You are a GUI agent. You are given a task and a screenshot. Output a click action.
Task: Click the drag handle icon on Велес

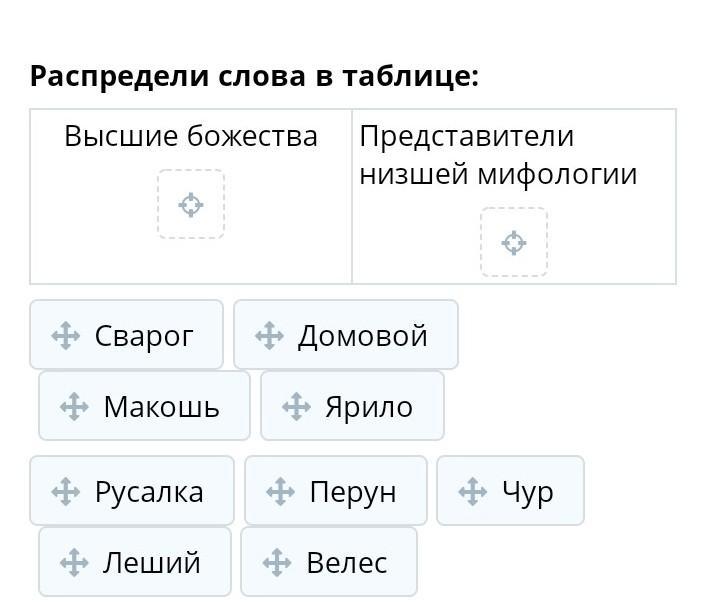pyautogui.click(x=276, y=563)
